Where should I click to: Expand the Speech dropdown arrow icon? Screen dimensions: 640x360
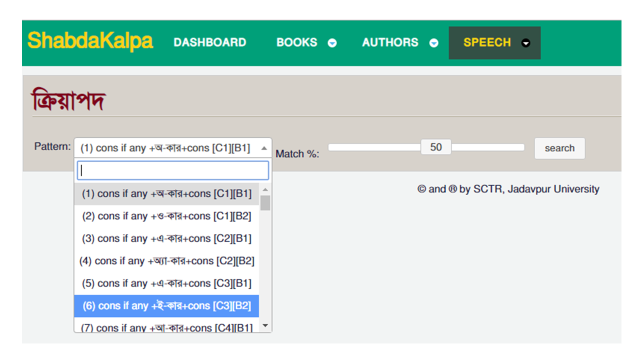coord(526,43)
